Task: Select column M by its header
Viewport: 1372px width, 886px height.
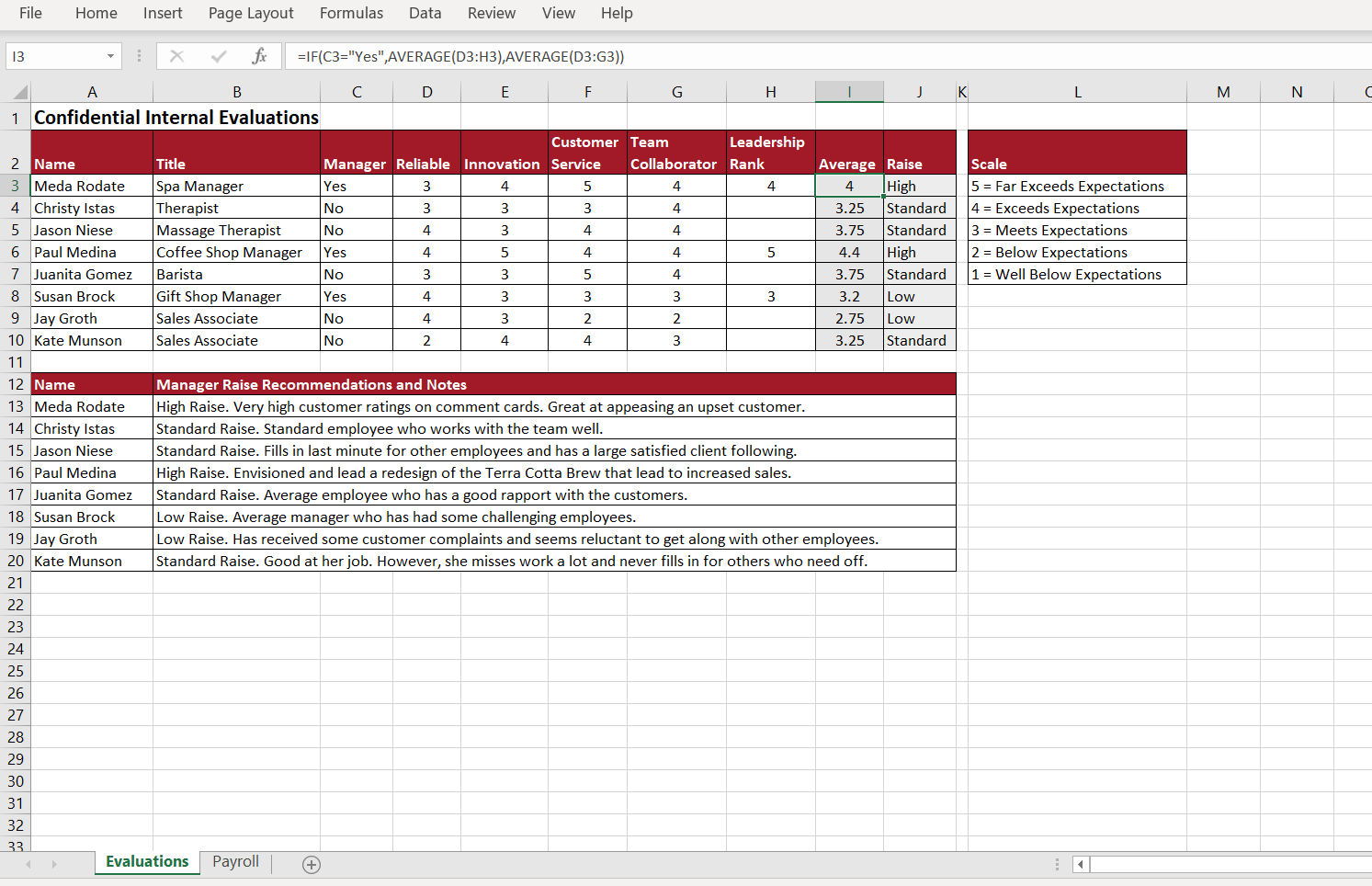Action: coord(1223,92)
